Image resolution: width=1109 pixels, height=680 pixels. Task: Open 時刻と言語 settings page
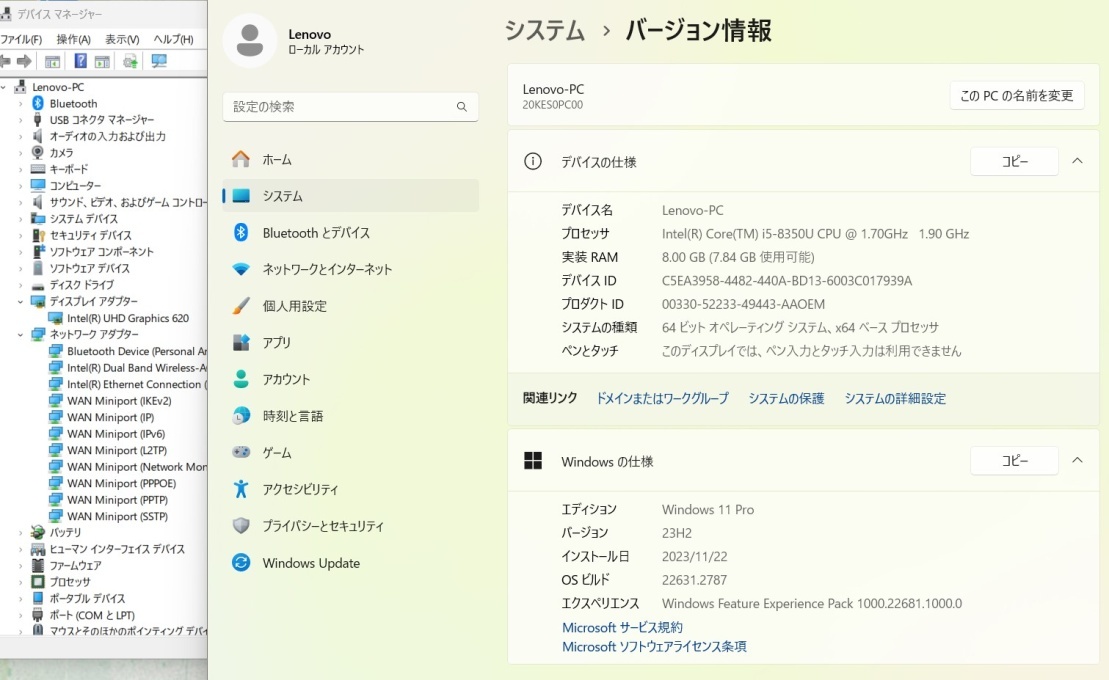[x=350, y=416]
